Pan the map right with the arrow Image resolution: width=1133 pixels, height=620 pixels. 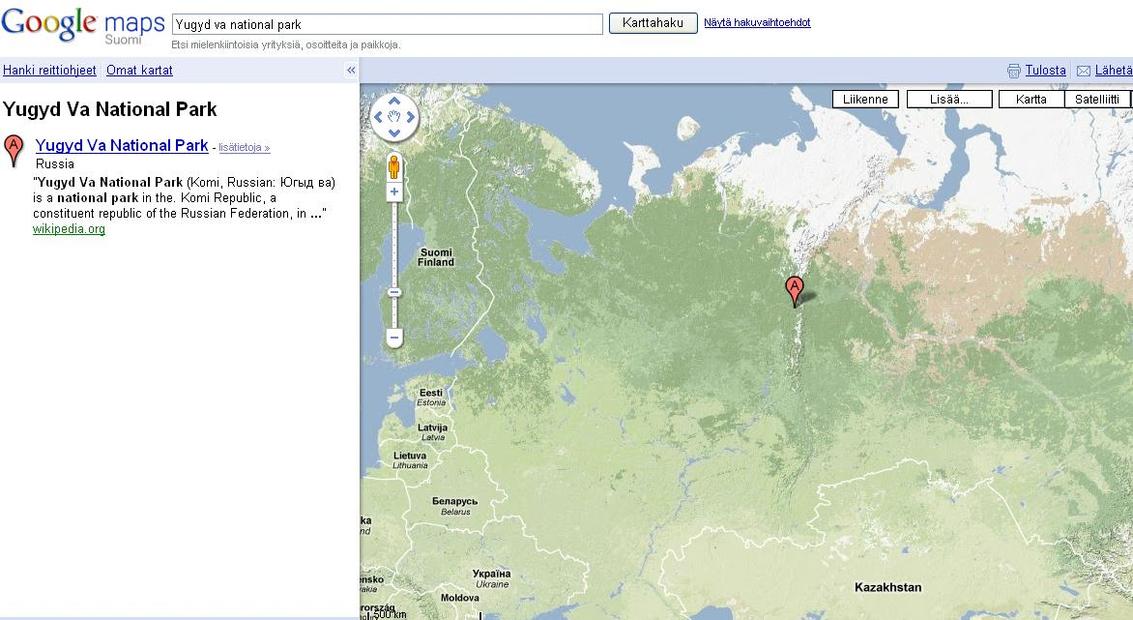coord(410,117)
